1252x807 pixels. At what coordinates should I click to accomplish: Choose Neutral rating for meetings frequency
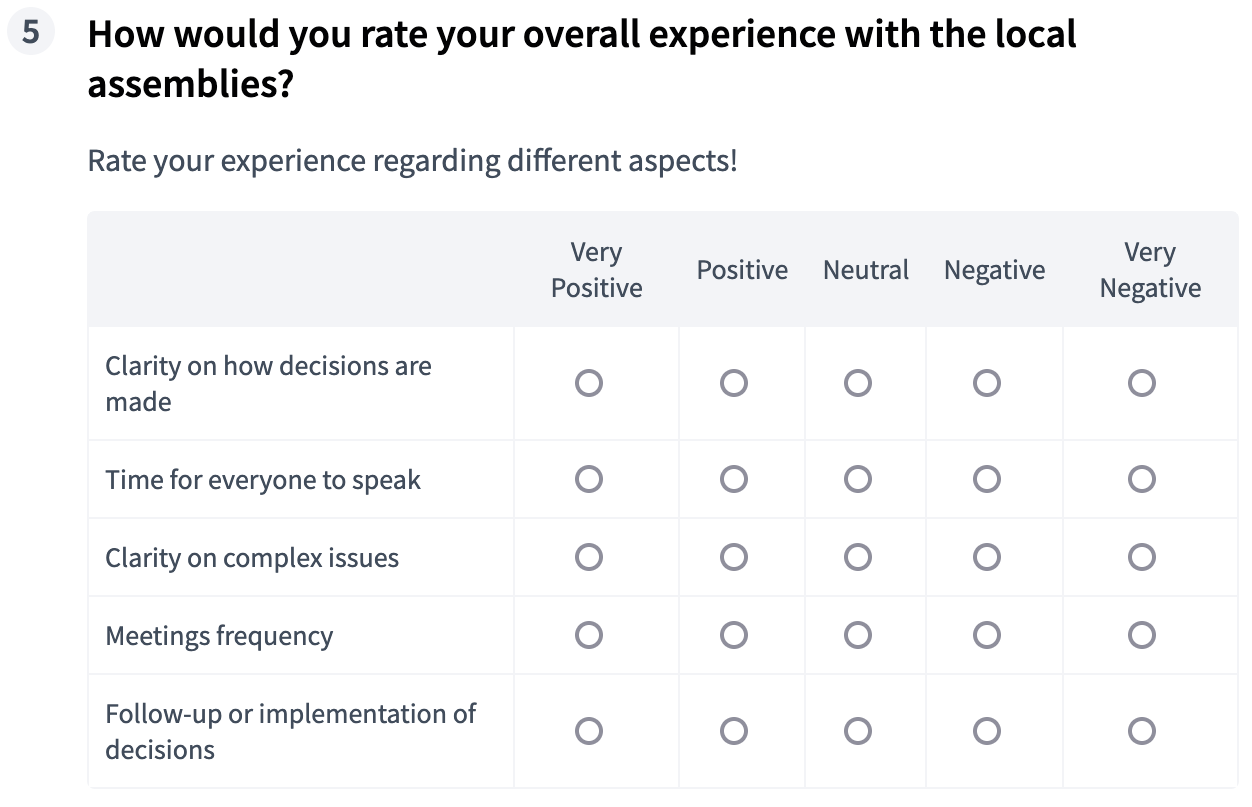[857, 635]
